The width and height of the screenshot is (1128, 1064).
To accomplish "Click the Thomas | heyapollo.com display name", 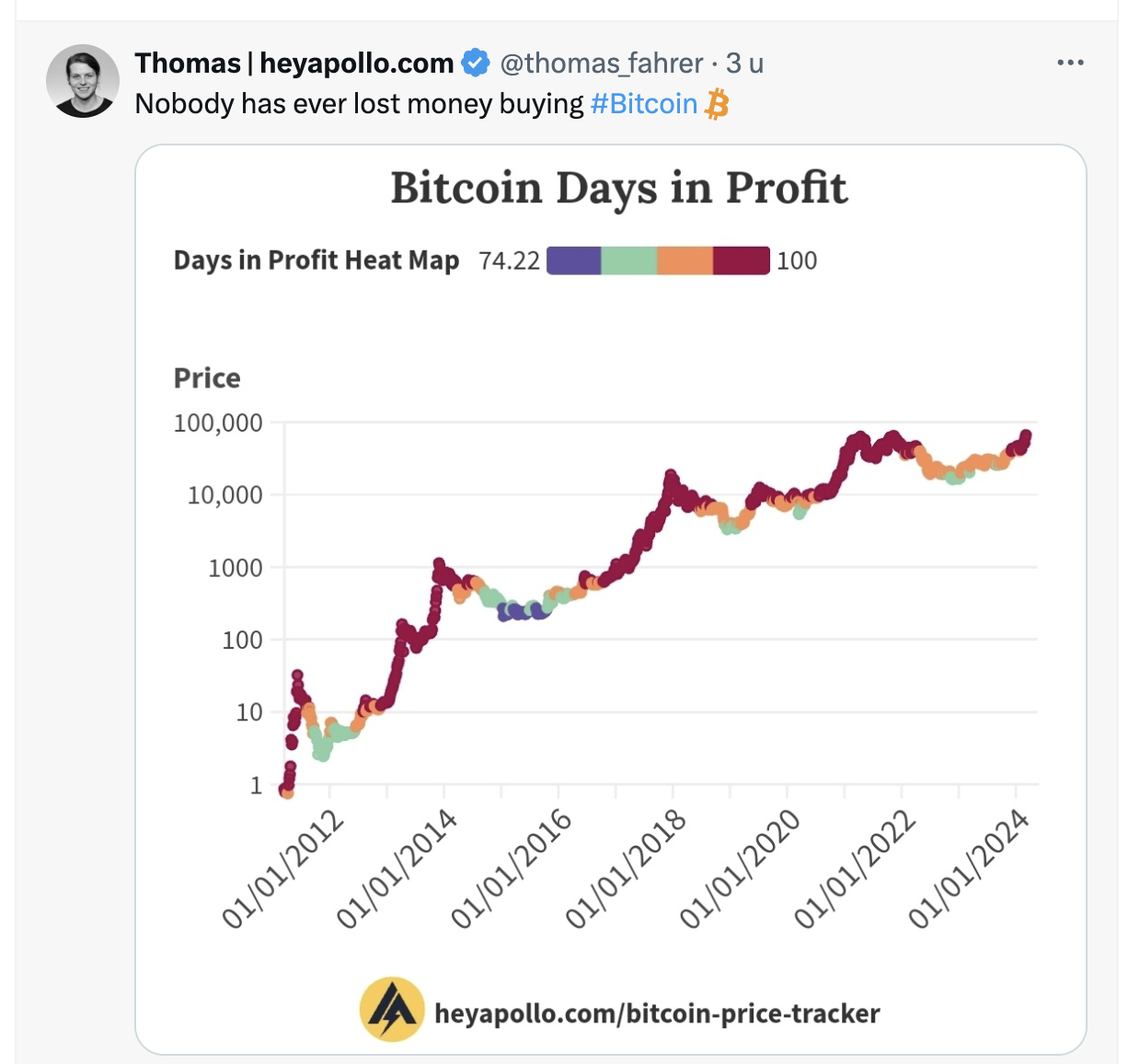I will tap(294, 63).
